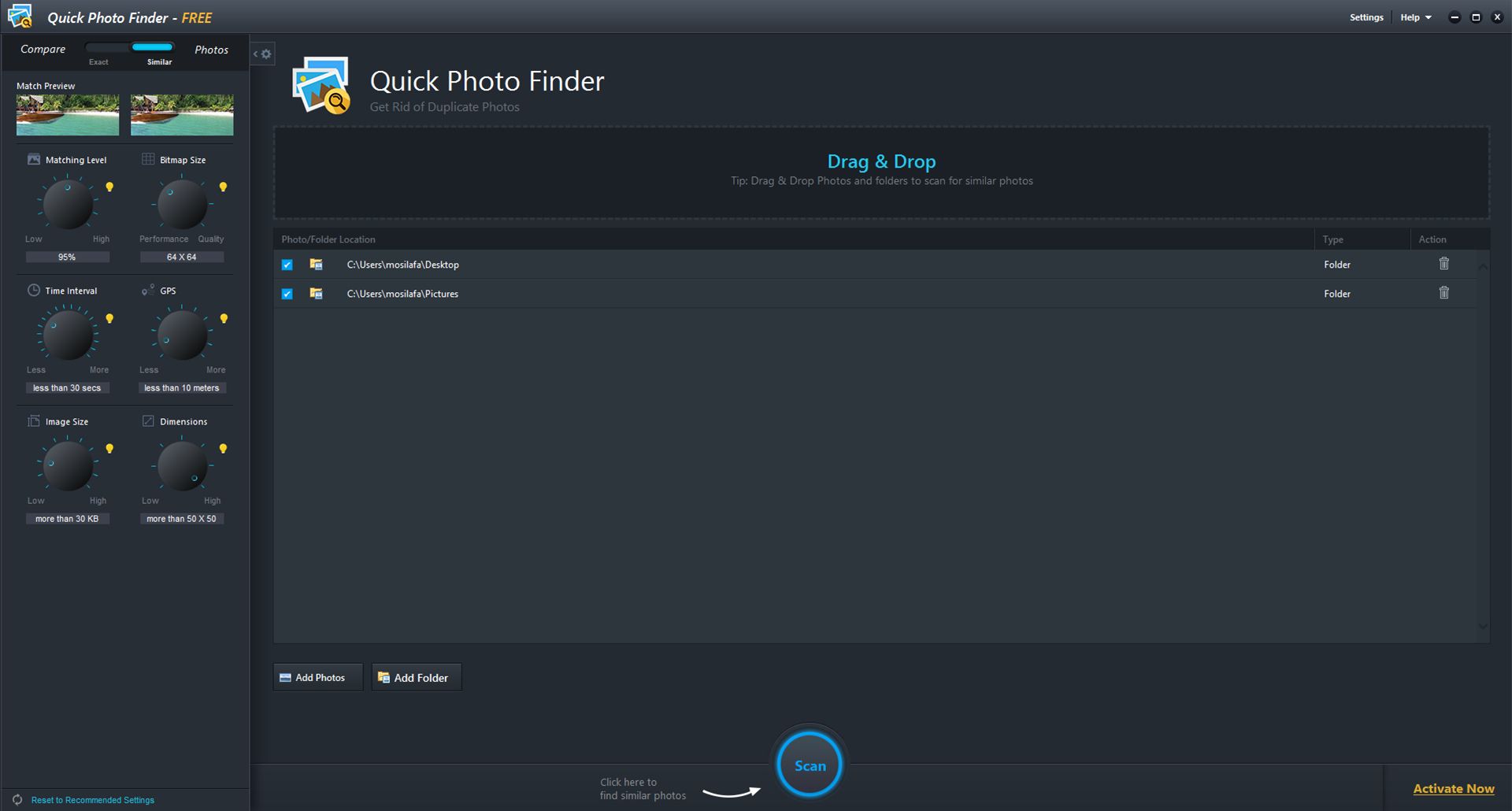
Task: Select the C:\Users\mosilafa\Desktop path text
Action: coord(402,265)
